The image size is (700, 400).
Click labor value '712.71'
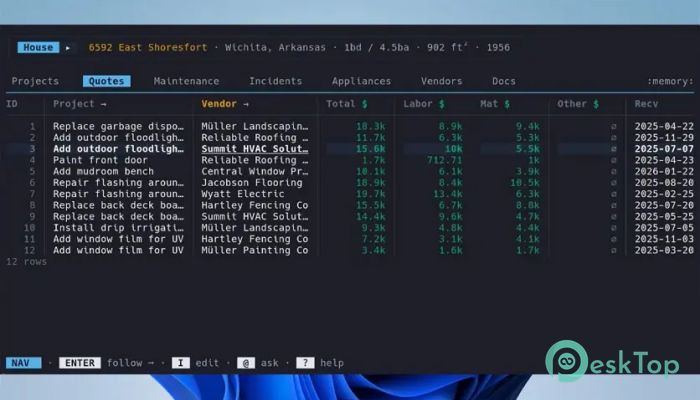click(445, 160)
